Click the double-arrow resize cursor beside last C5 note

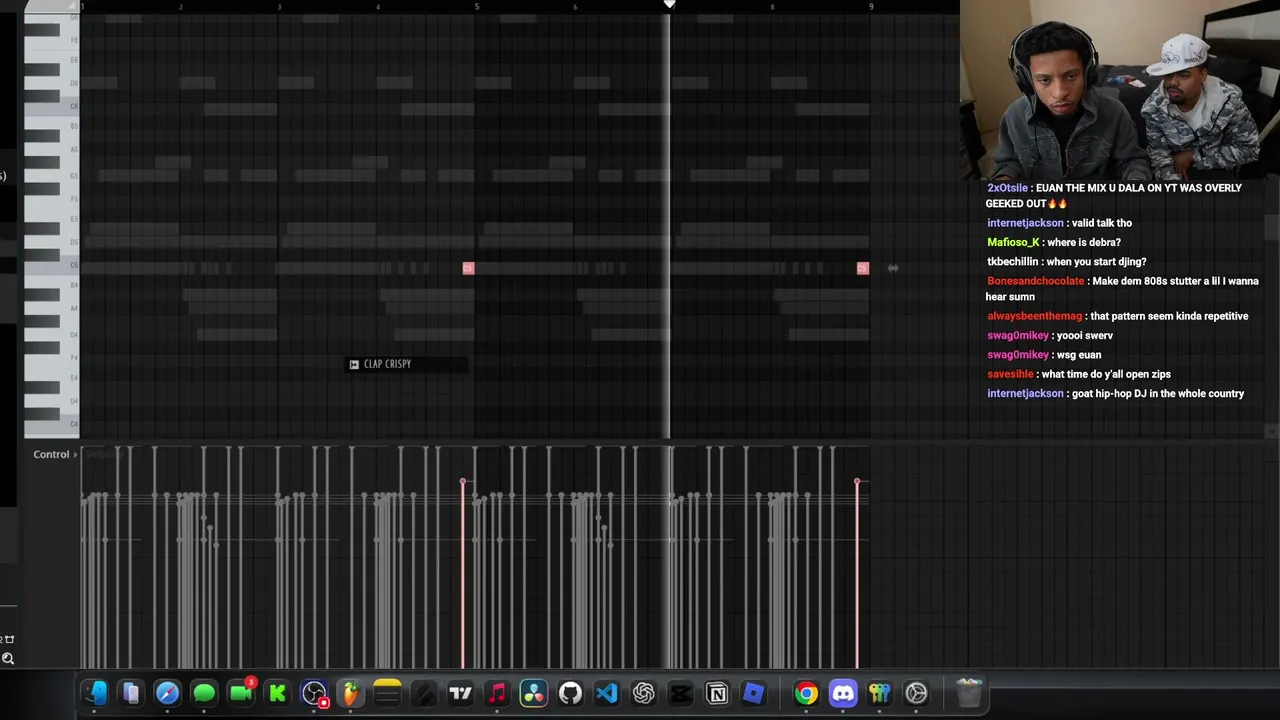(893, 268)
